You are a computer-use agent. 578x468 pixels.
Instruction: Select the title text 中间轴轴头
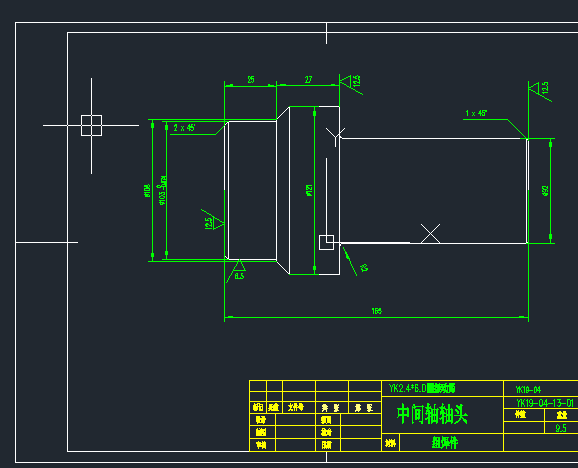[432, 415]
